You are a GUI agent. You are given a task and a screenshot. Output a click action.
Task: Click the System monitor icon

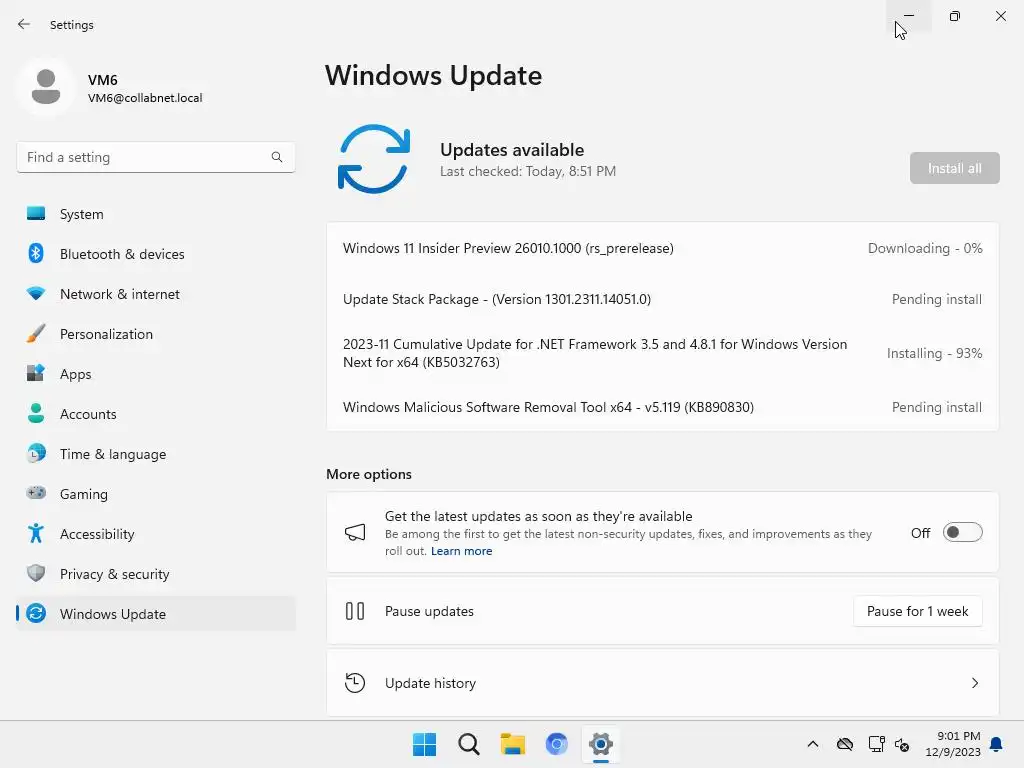click(x=36, y=214)
